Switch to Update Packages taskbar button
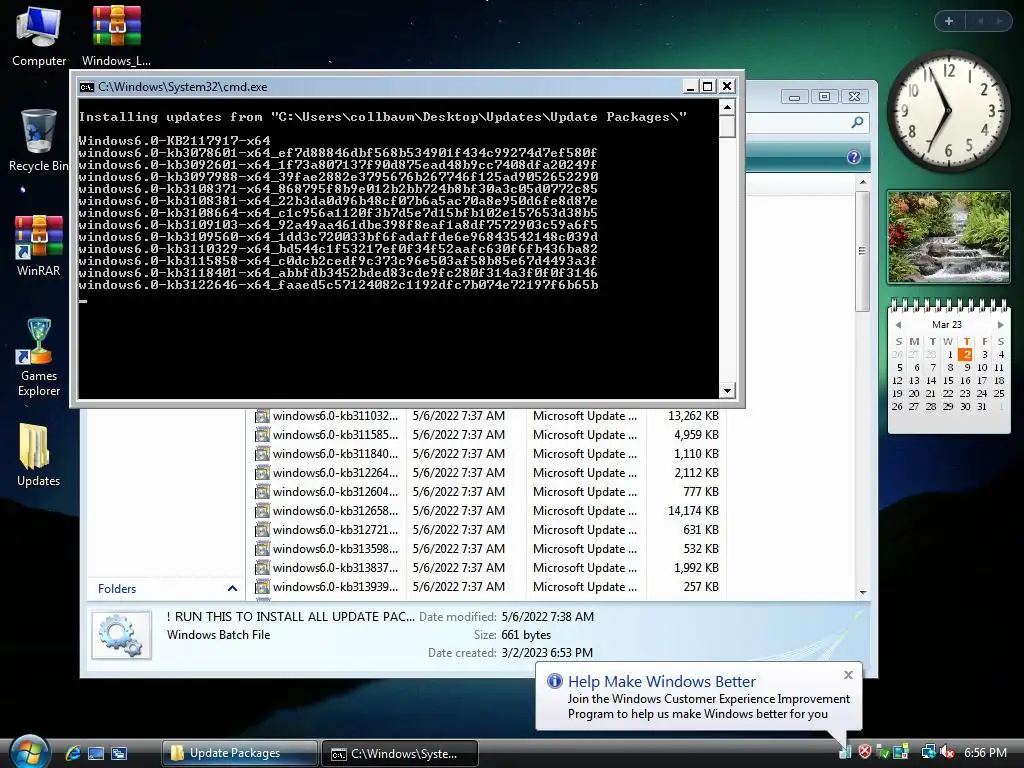The height and width of the screenshot is (768, 1024). tap(240, 753)
